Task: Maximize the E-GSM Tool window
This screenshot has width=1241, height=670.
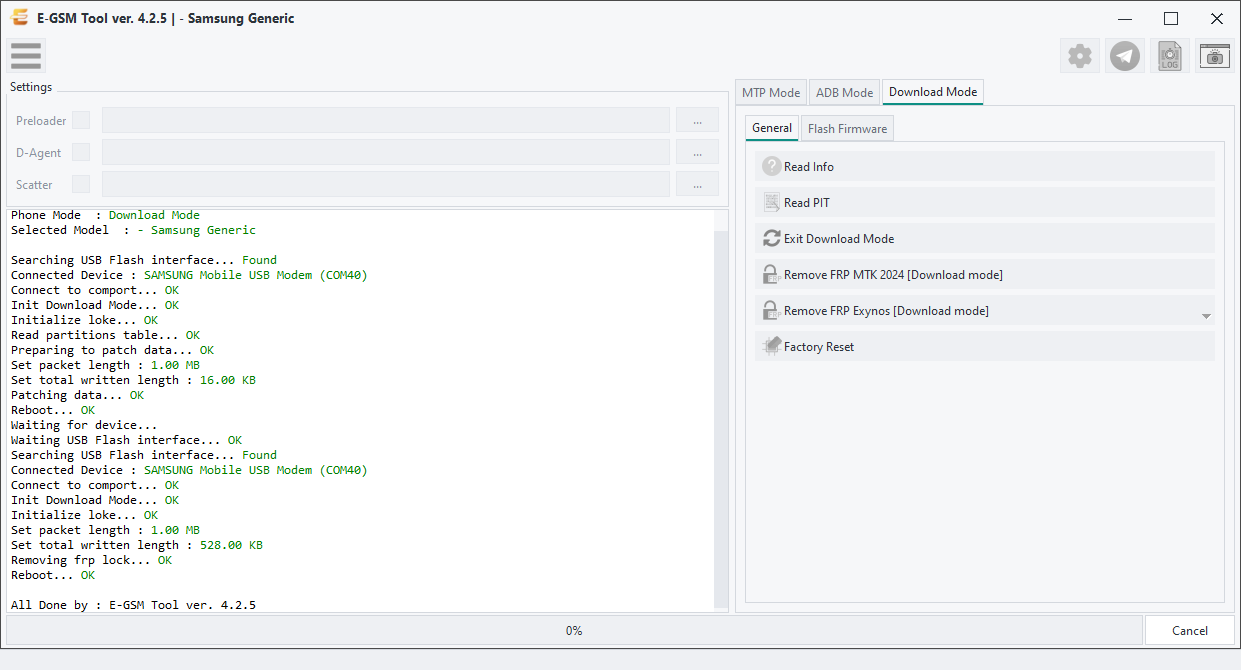Action: (1171, 18)
